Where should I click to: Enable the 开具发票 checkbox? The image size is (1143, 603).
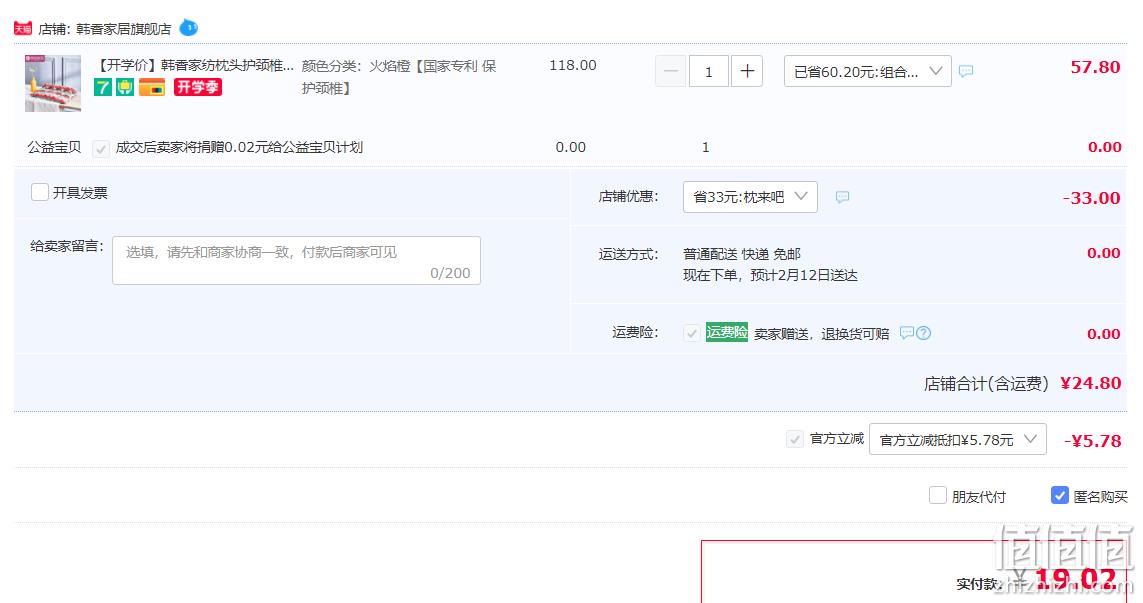point(40,192)
